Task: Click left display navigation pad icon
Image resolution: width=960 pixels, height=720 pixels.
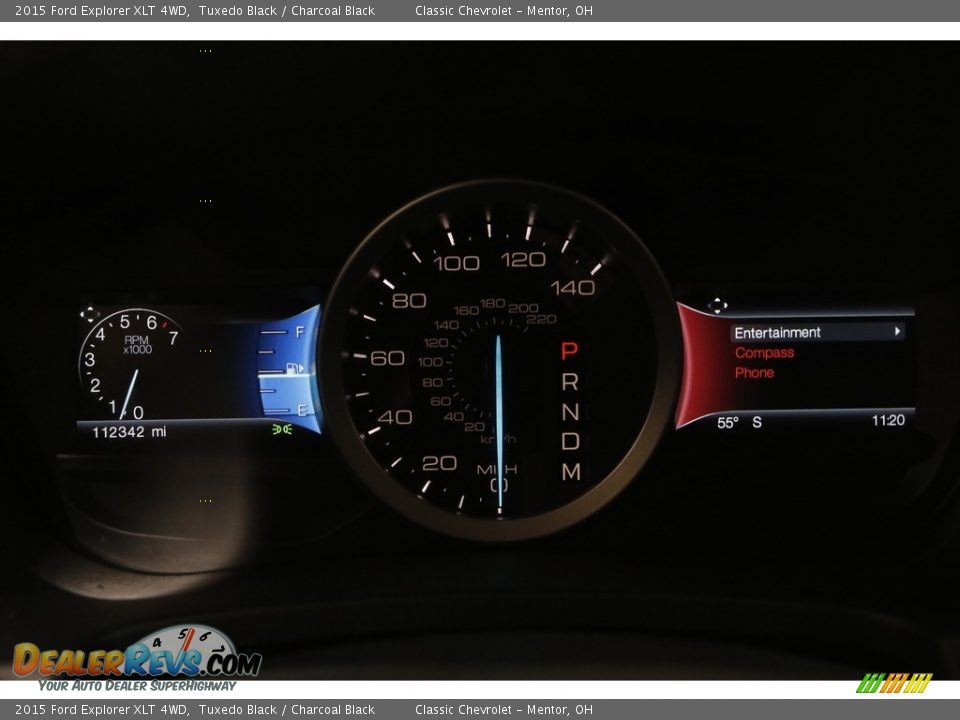Action: tap(89, 315)
